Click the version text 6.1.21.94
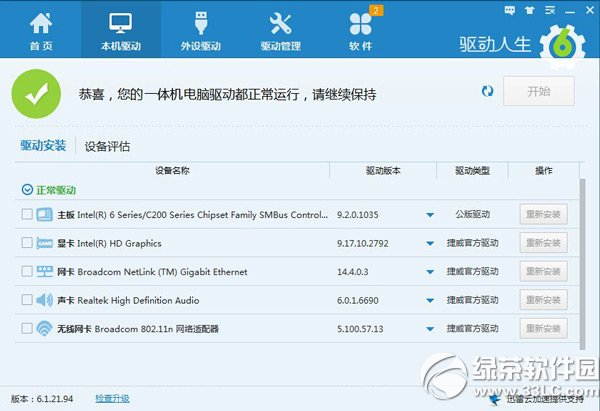 click(55, 399)
